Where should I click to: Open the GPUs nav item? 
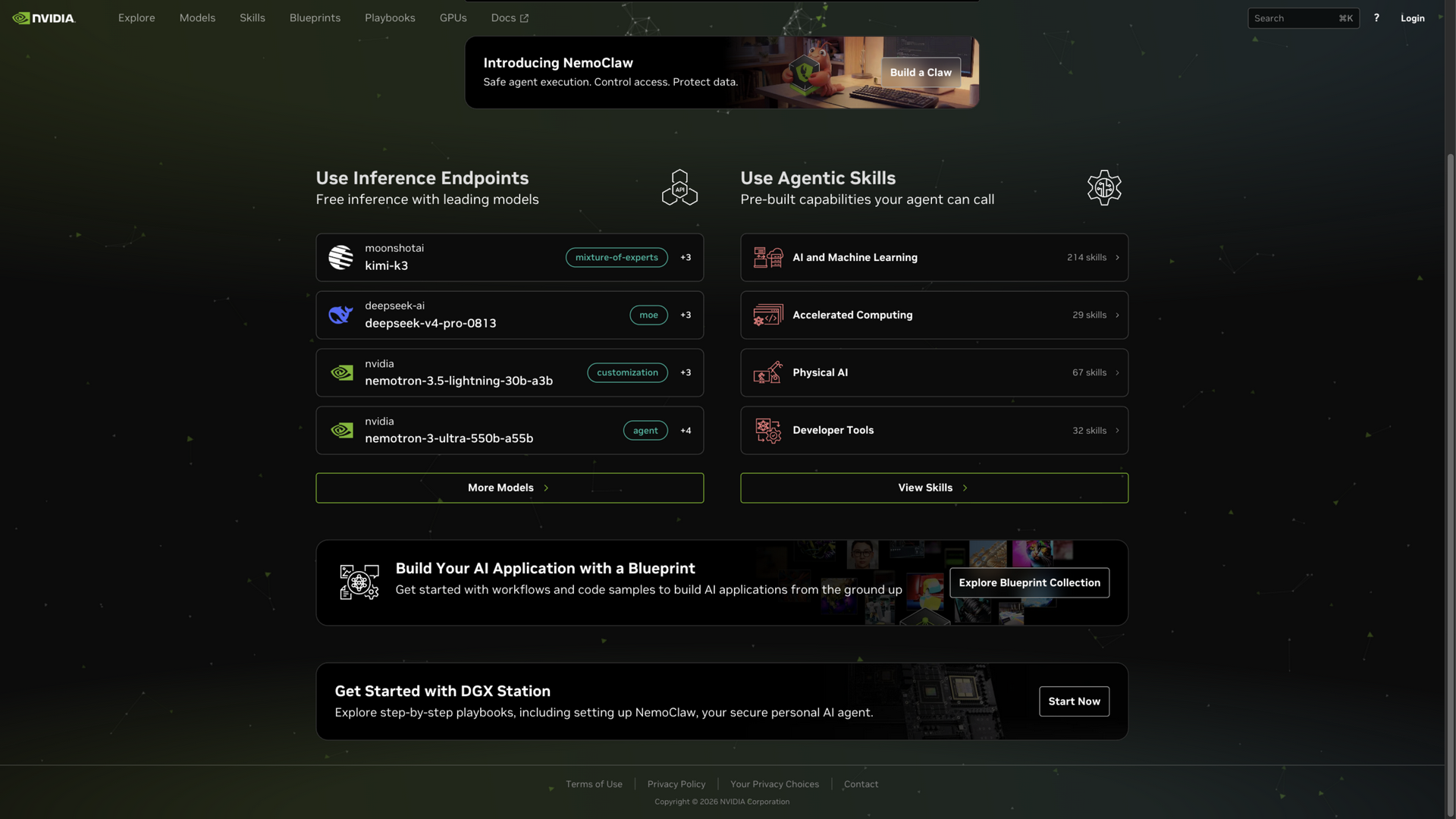[x=453, y=18]
